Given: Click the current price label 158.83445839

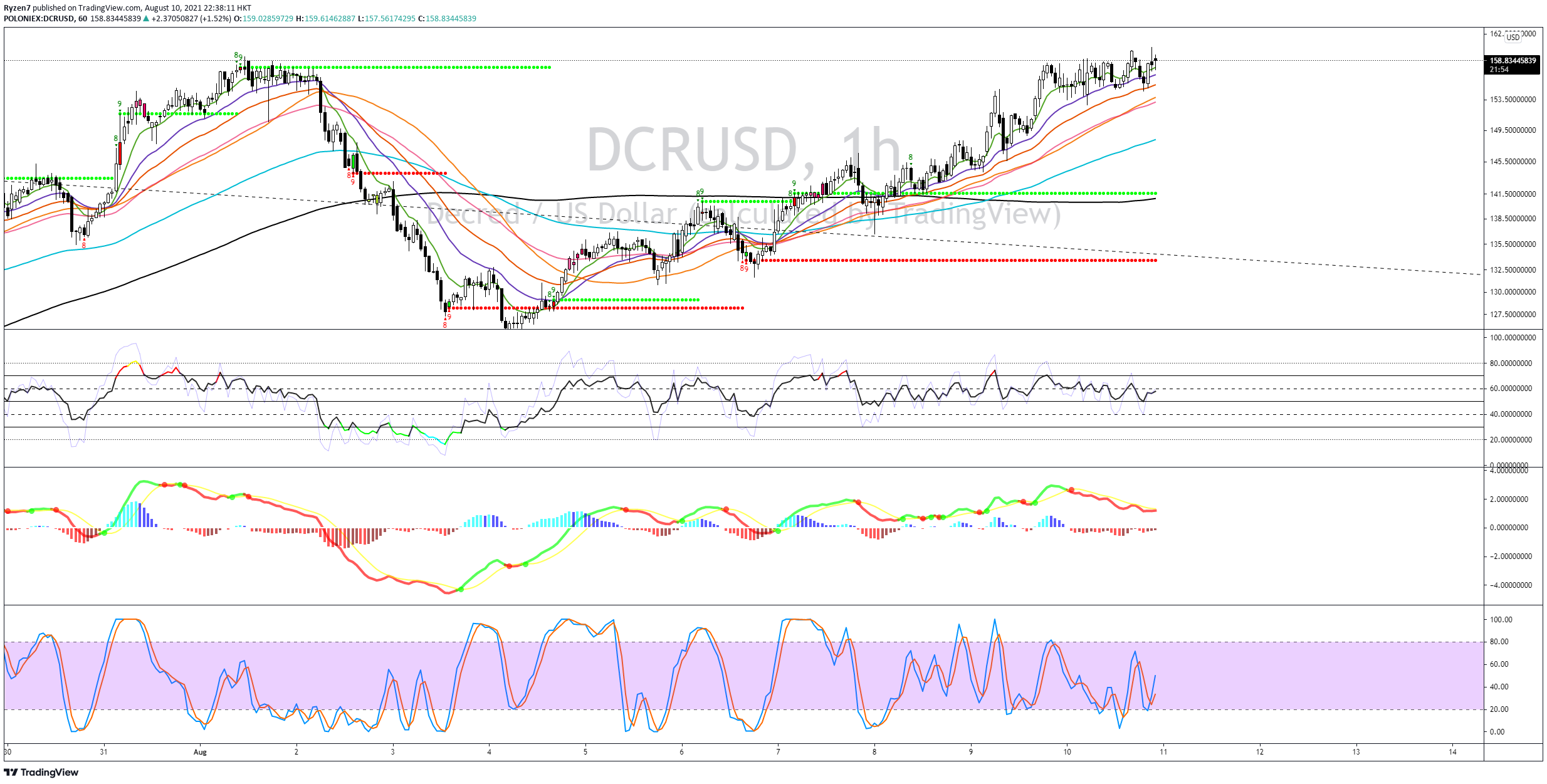Looking at the screenshot, I should pyautogui.click(x=1513, y=61).
